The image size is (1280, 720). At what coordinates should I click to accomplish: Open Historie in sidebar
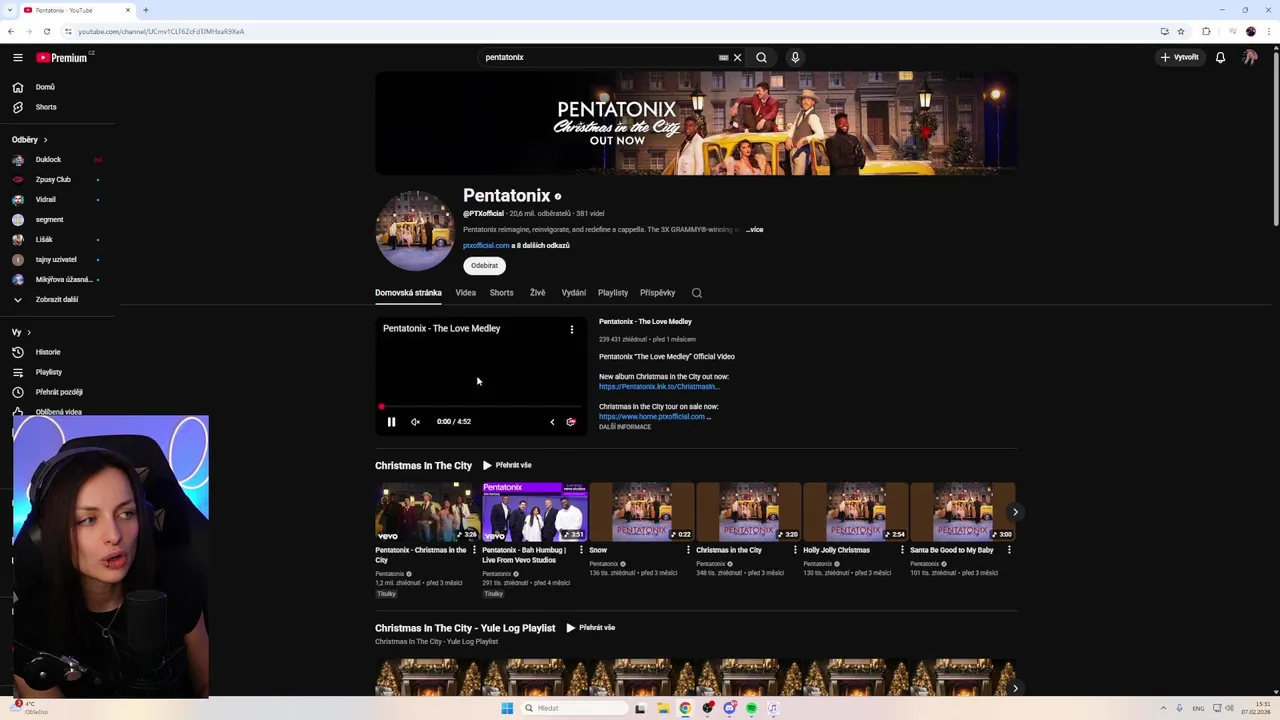click(47, 352)
